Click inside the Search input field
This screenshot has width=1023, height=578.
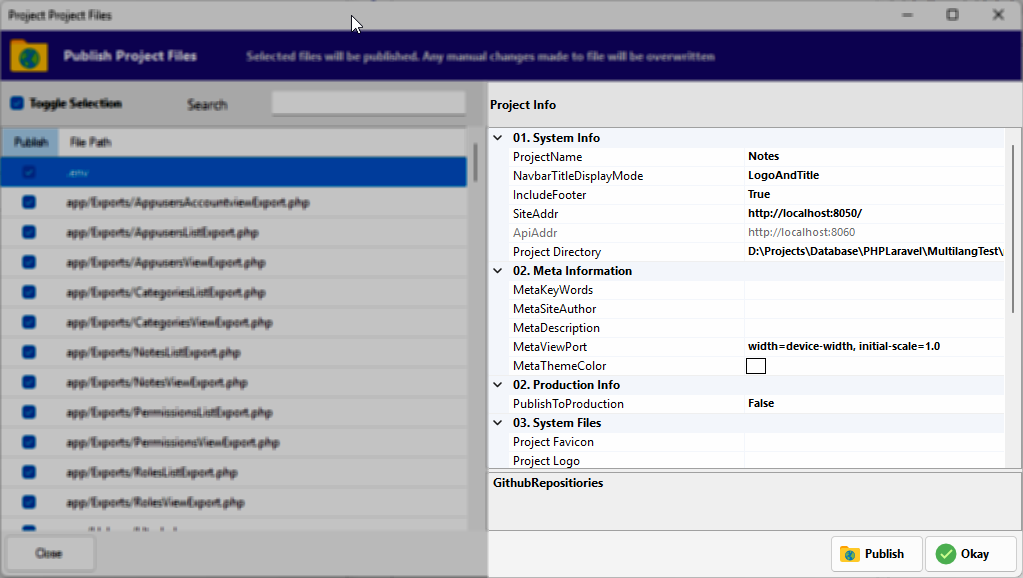click(369, 103)
